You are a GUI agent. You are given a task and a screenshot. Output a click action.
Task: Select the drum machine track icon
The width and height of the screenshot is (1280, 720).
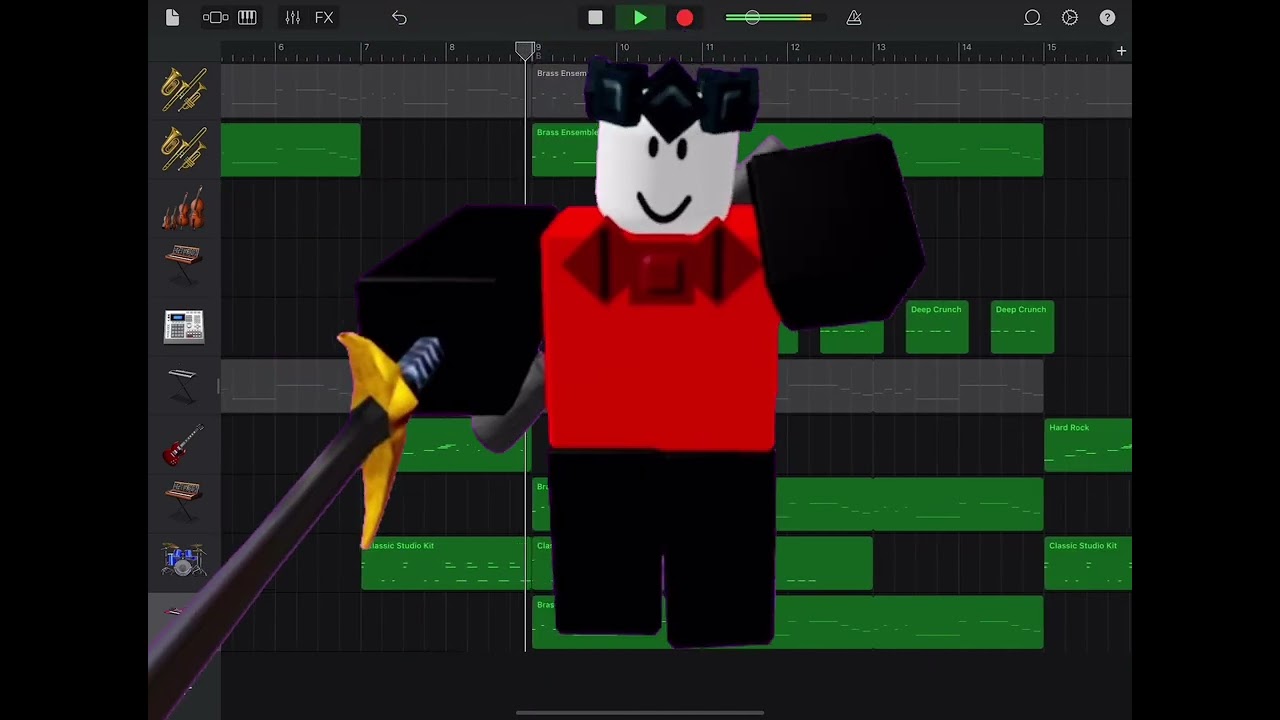[184, 327]
